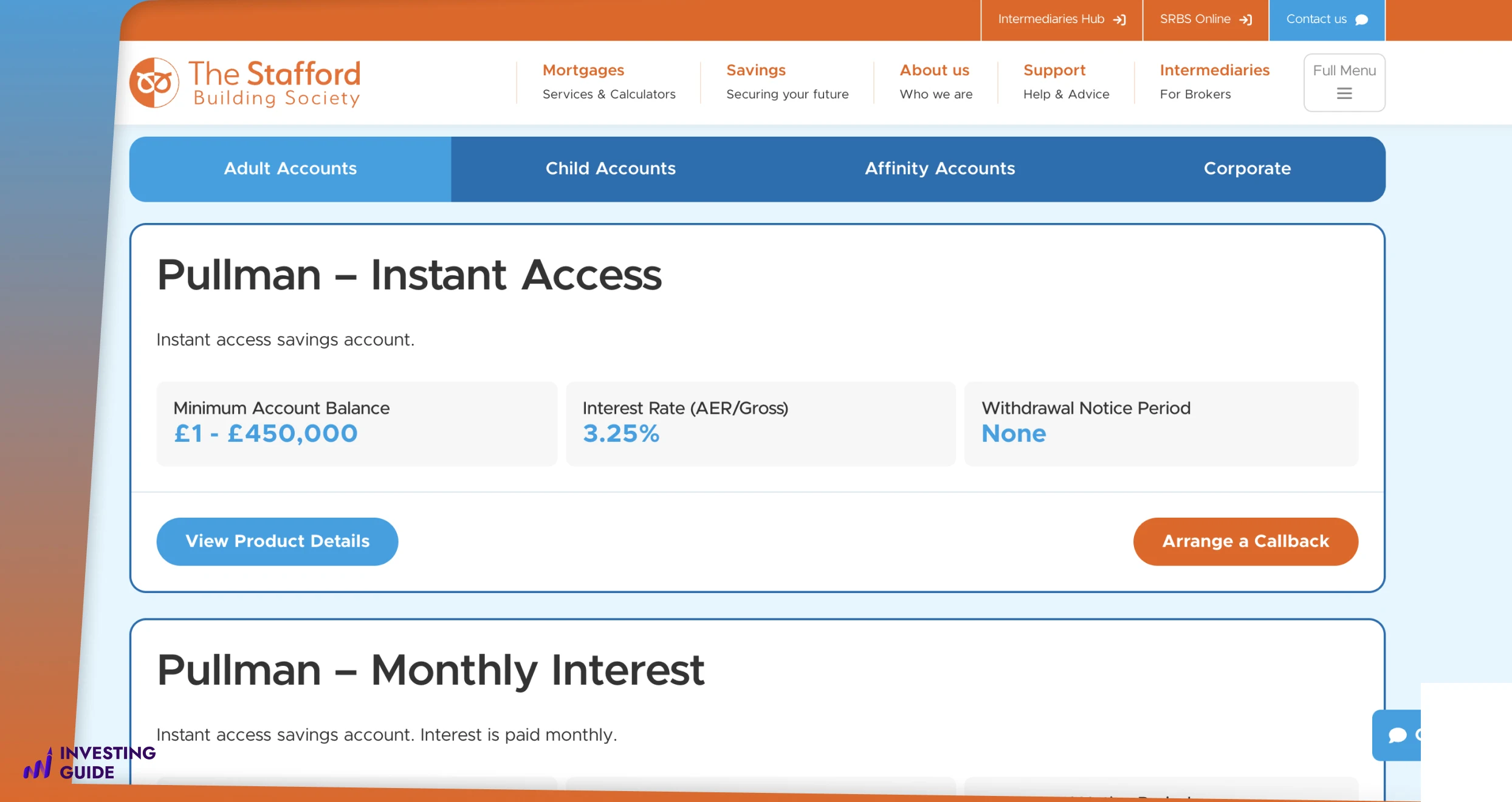Select the Adult Accounts tab

(x=290, y=168)
